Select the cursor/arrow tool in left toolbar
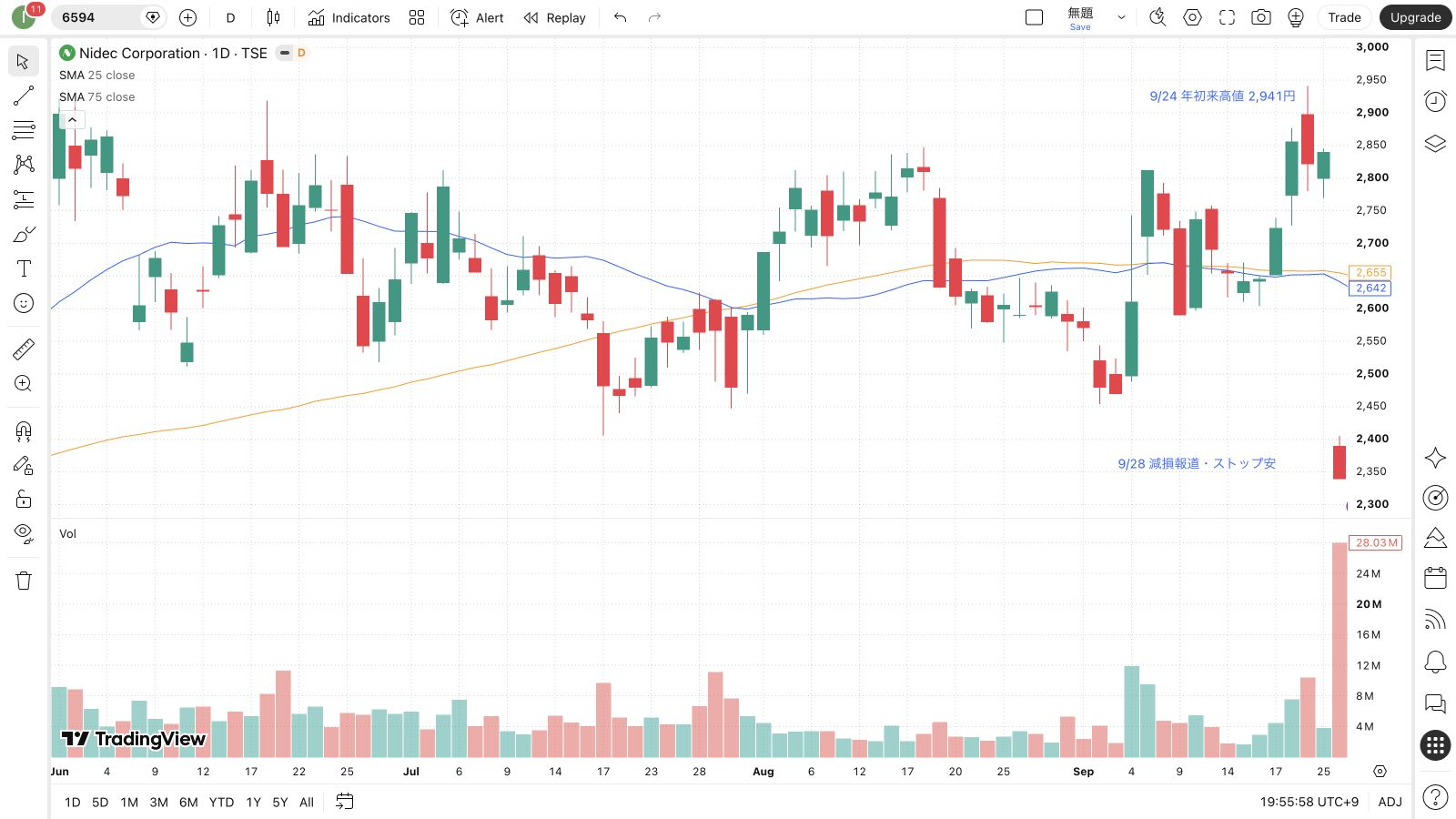Screen dimensions: 1456x819 tap(24, 62)
